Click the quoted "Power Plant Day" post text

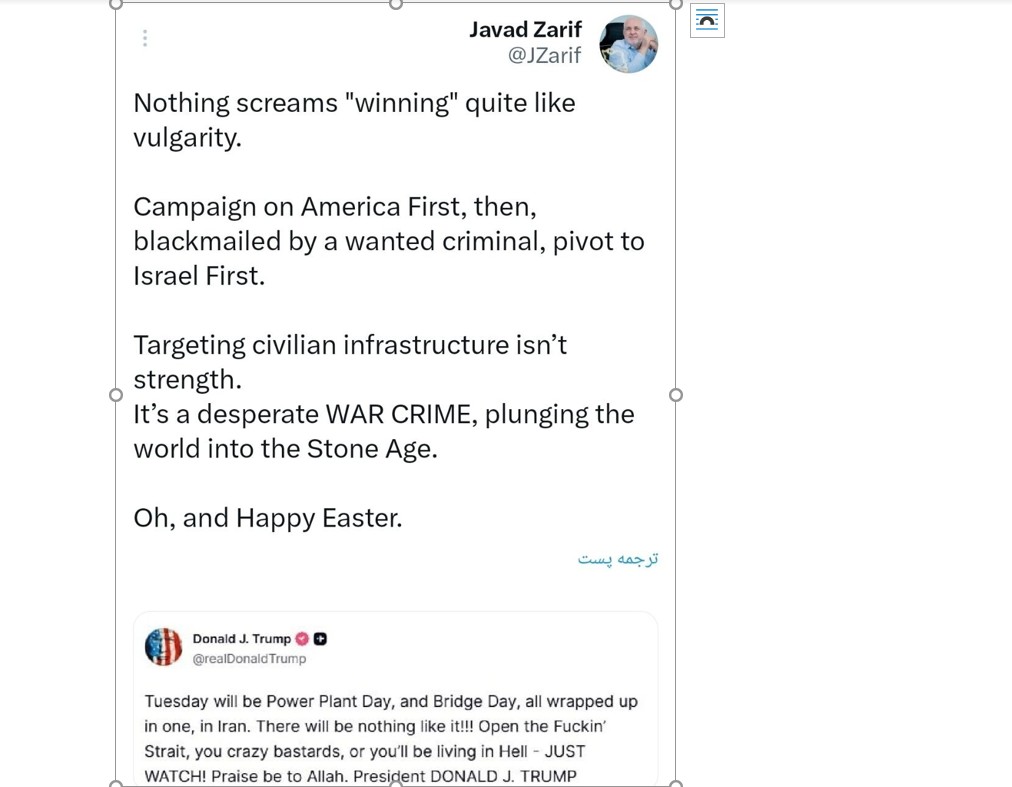pos(391,738)
